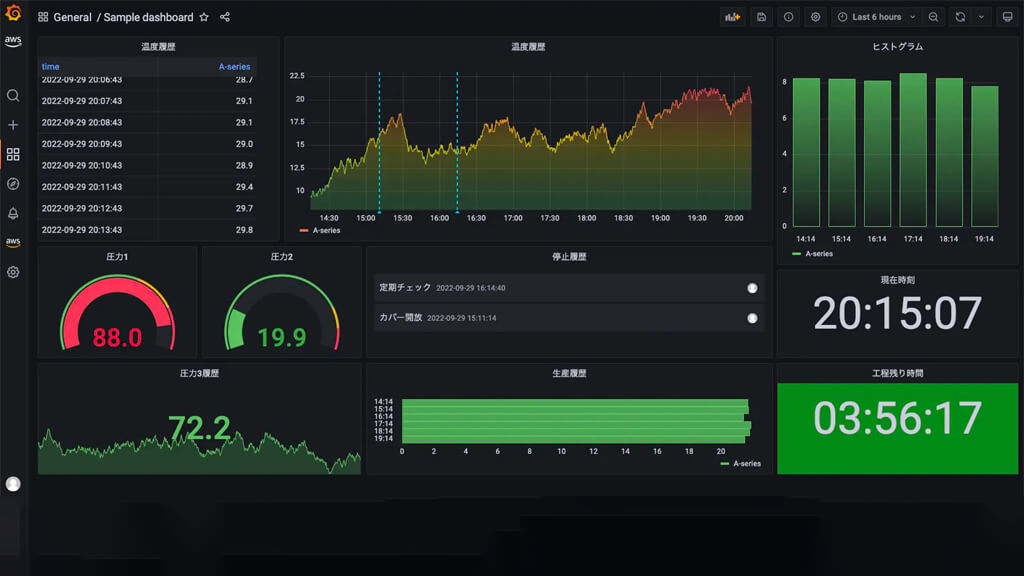Expand the refresh interval dropdown arrow
Screen dimensions: 1024x576
[x=981, y=17]
